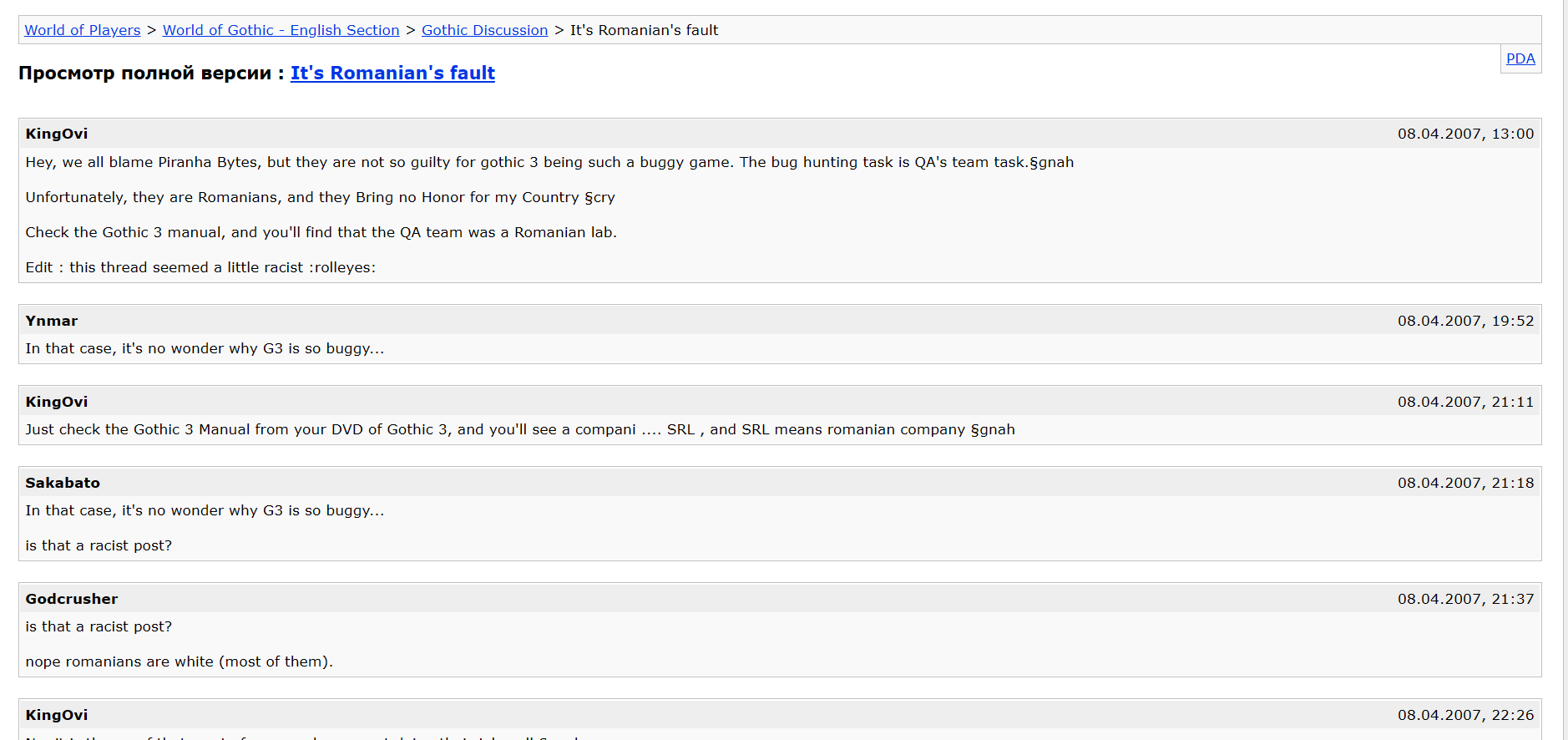The image size is (1568, 740).
Task: Select KingOvi's username in the first post
Action: point(57,134)
